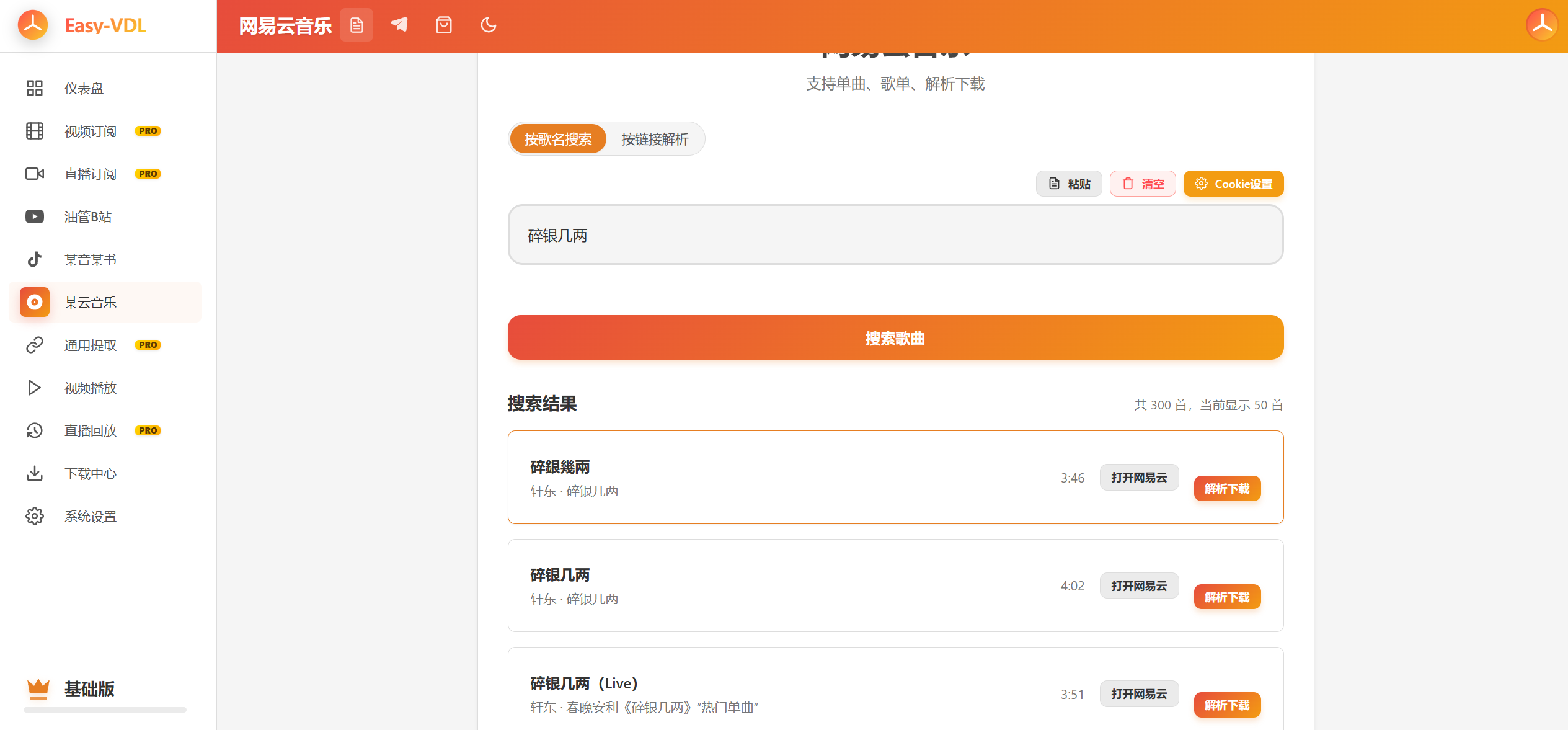The width and height of the screenshot is (1568, 730).
Task: Click 打开网易云 for the Live version
Action: click(1138, 693)
